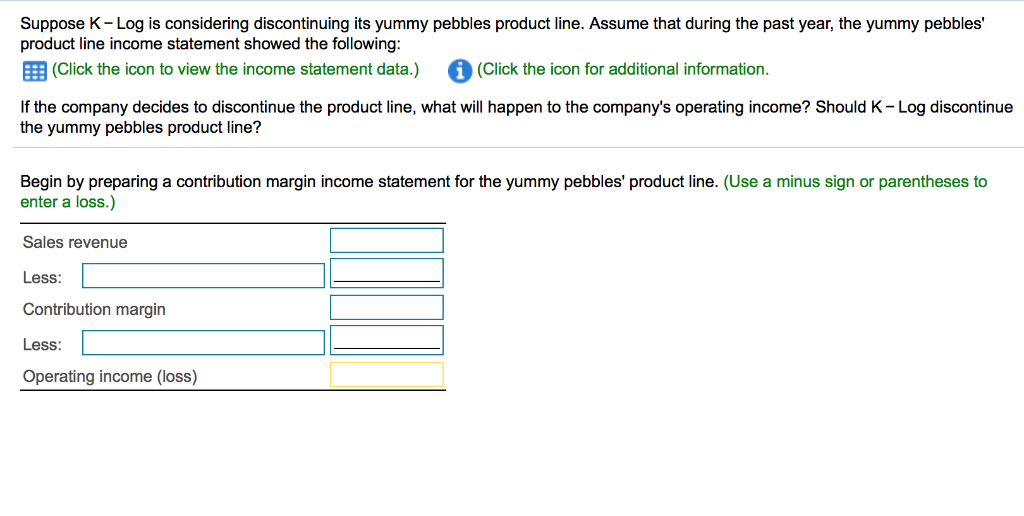Select the Contribution margin amount field
Viewport: 1024px width, 516px height.
[387, 308]
